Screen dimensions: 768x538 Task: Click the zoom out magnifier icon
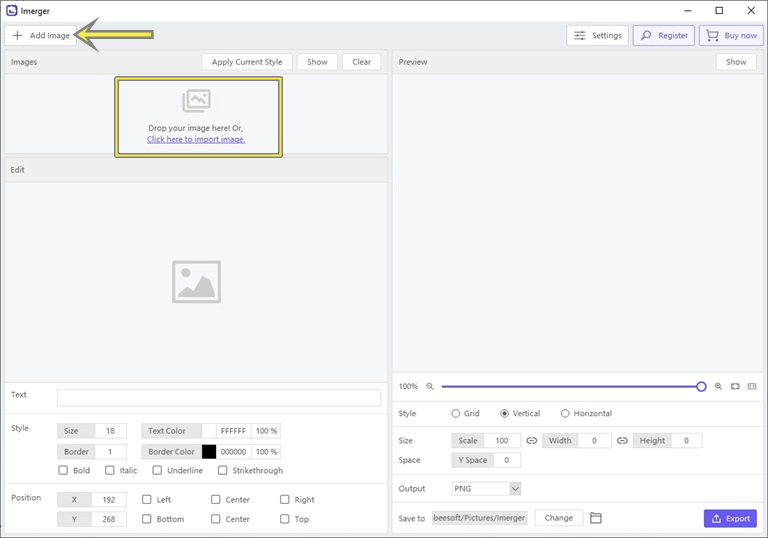(430, 386)
